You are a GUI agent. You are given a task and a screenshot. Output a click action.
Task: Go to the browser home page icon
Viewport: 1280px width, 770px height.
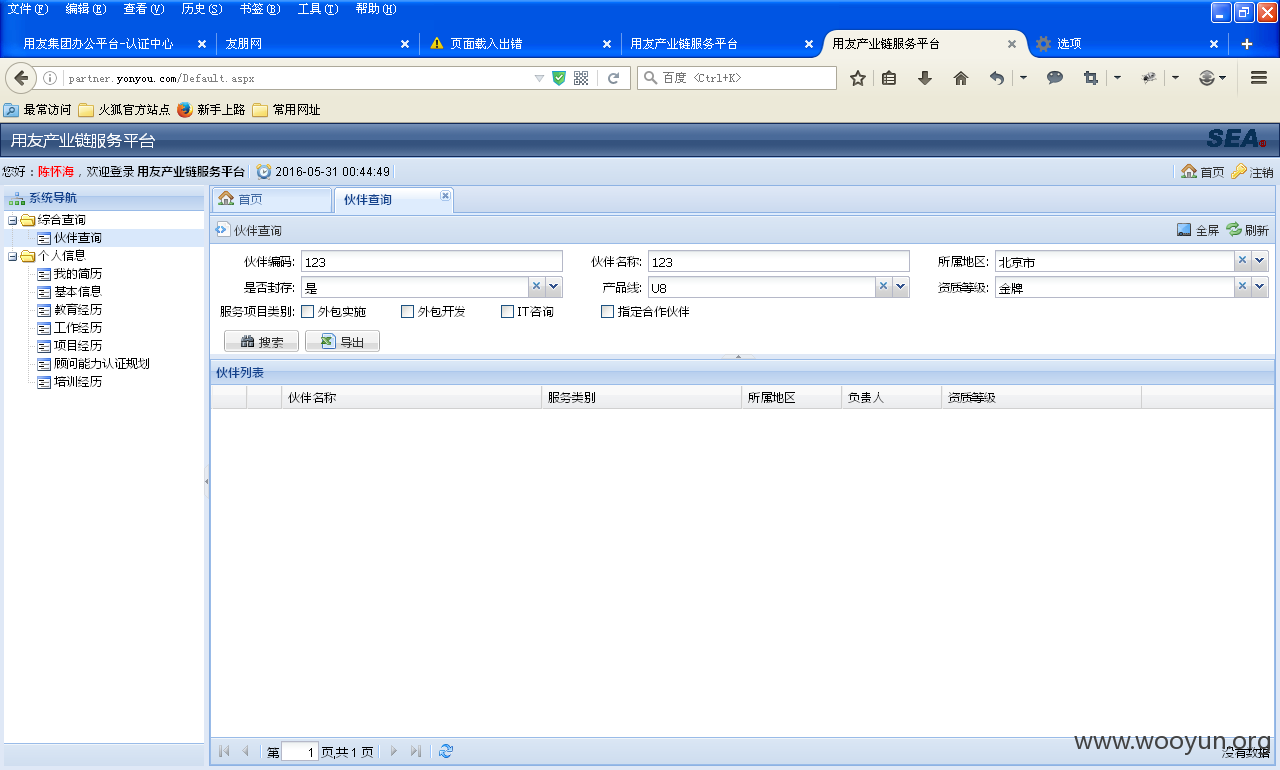tap(961, 78)
